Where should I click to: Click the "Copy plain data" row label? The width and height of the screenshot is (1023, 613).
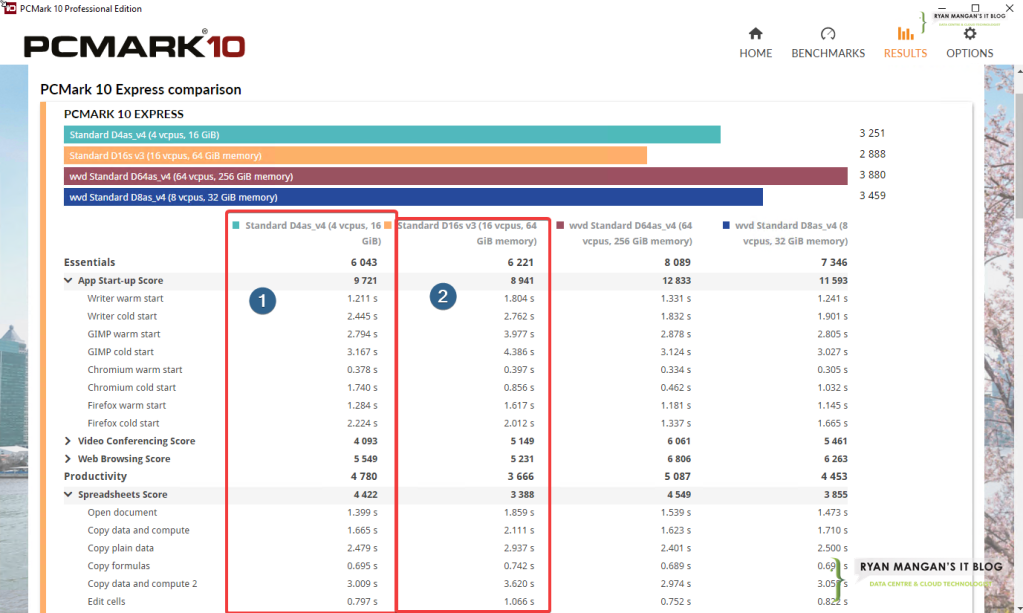click(121, 548)
